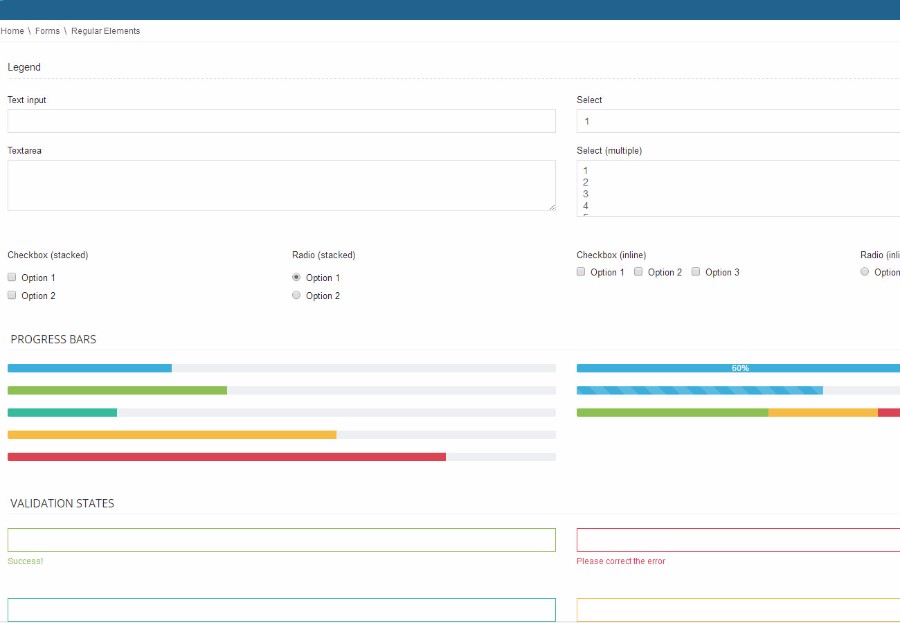Screen dimensions: 900x623
Task: Toggle inline checkbox Option 2
Action: 638,272
